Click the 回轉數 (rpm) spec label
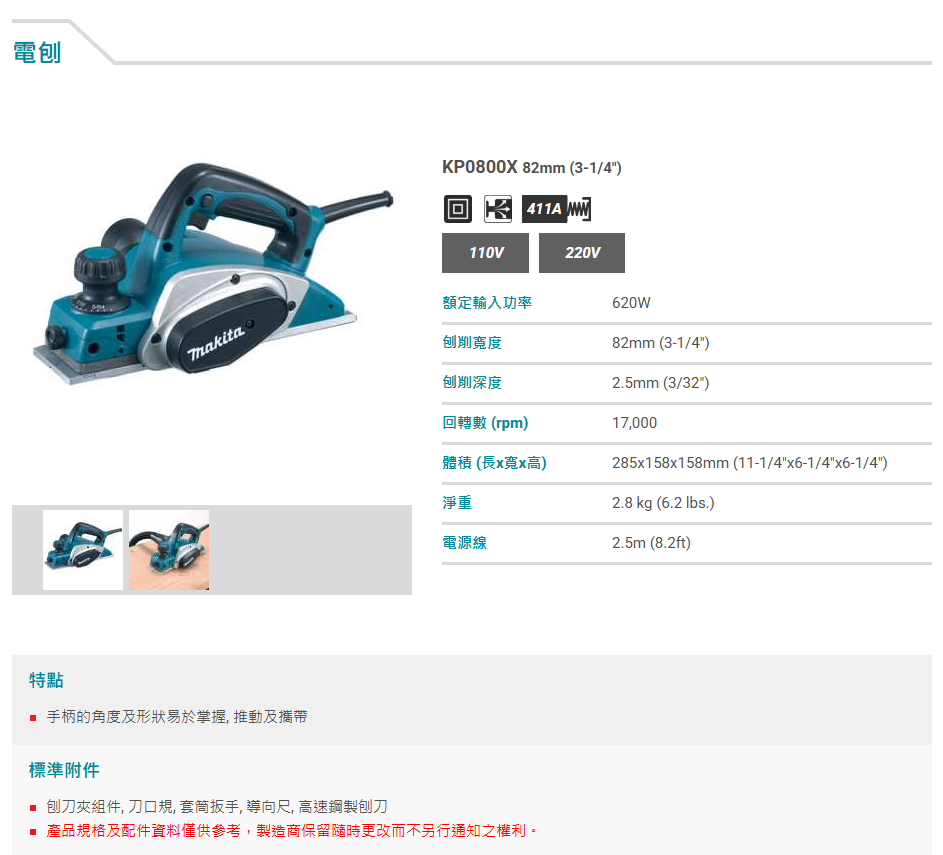Screen dimensions: 943x855 tap(485, 423)
